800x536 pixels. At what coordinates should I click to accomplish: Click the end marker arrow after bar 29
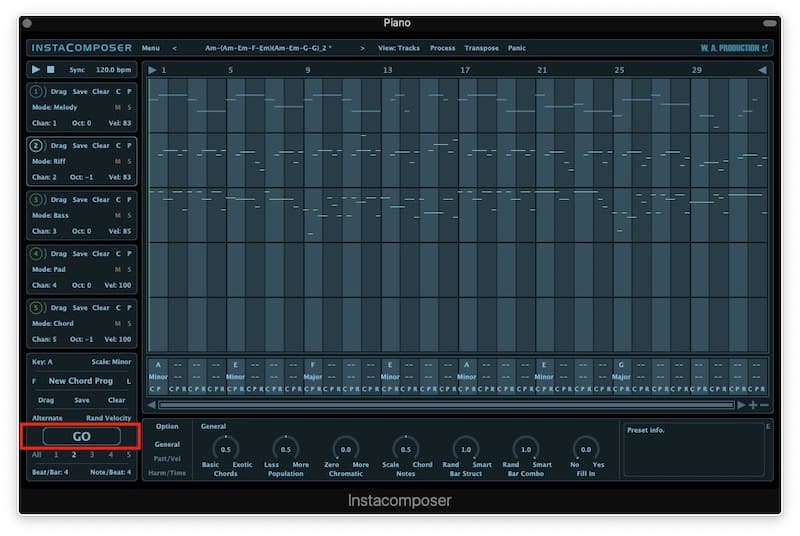762,70
